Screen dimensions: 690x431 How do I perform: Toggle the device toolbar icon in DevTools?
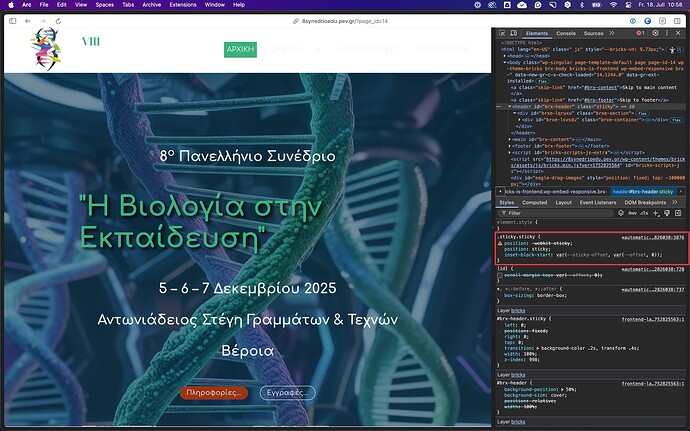coord(513,33)
